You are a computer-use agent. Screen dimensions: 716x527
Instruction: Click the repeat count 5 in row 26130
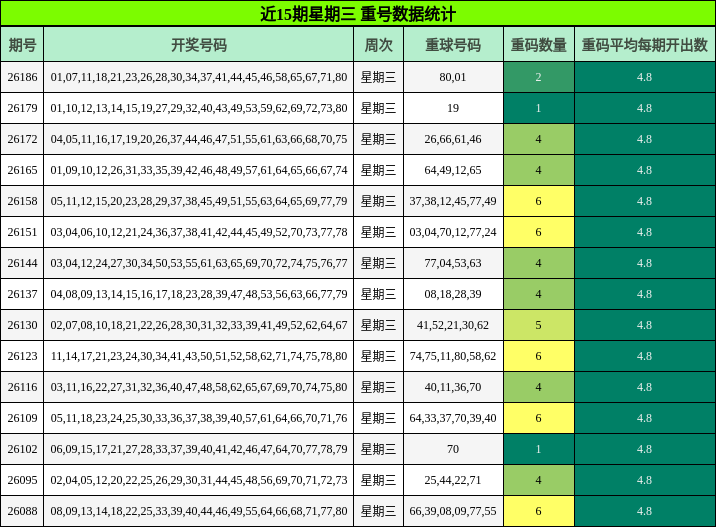tap(538, 326)
